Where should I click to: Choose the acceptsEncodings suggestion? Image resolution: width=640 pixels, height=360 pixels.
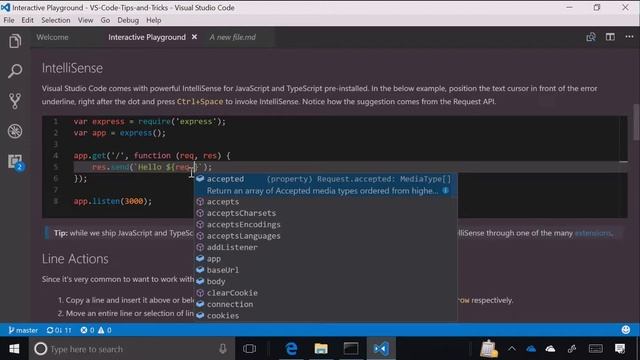click(x=325, y=224)
